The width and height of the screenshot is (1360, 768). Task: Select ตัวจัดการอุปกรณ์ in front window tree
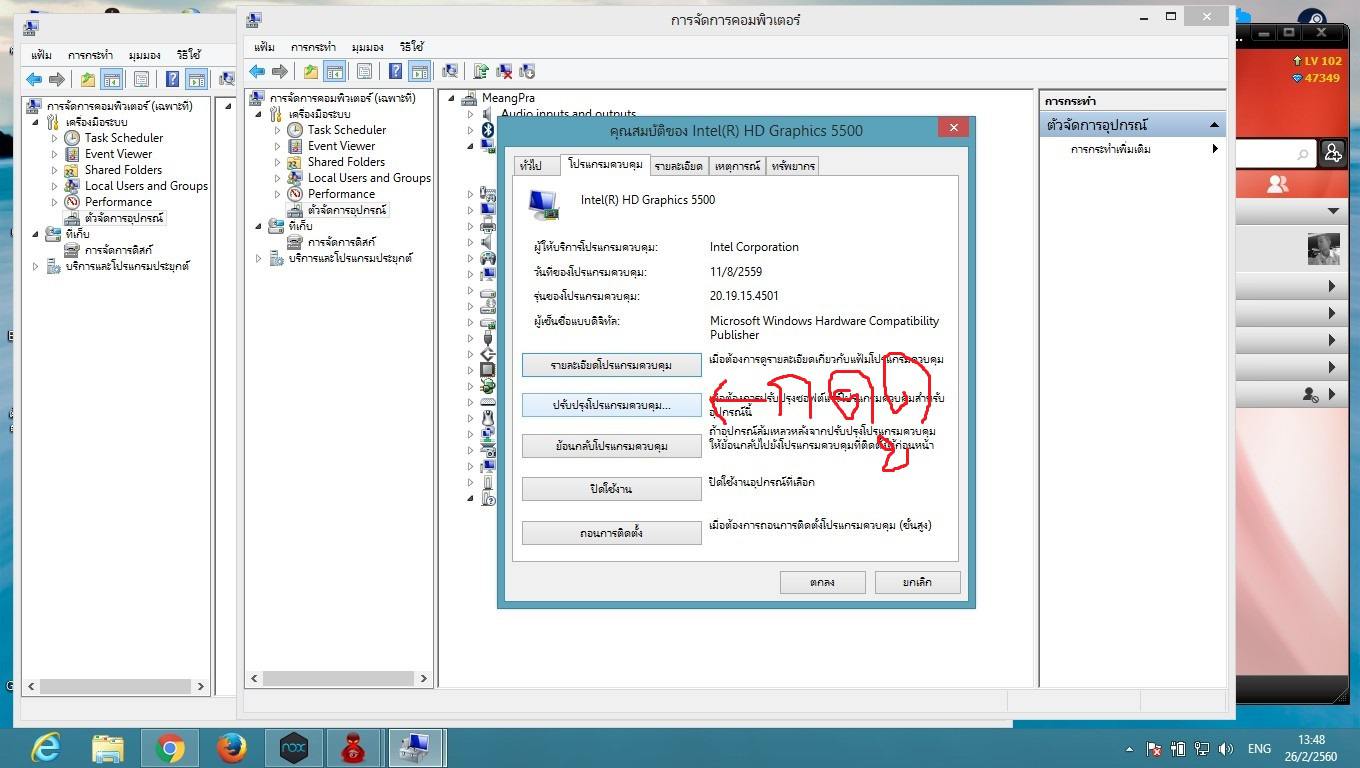(347, 210)
